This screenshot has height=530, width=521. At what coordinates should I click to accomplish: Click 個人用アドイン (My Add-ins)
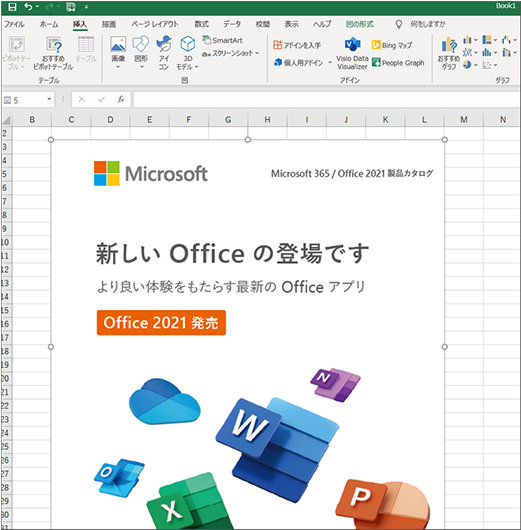click(299, 63)
